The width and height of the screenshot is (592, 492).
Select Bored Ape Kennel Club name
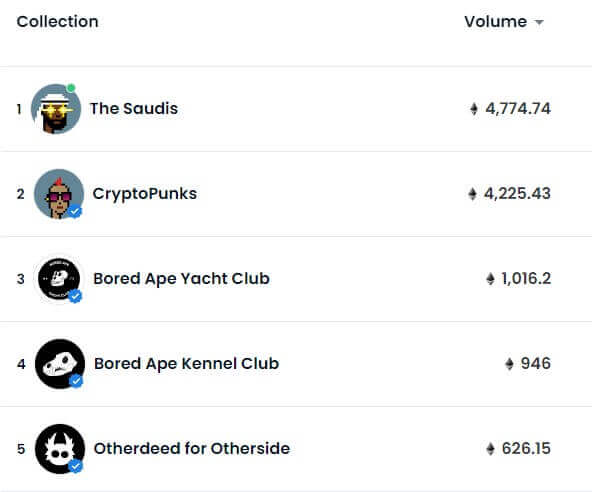pyautogui.click(x=187, y=364)
